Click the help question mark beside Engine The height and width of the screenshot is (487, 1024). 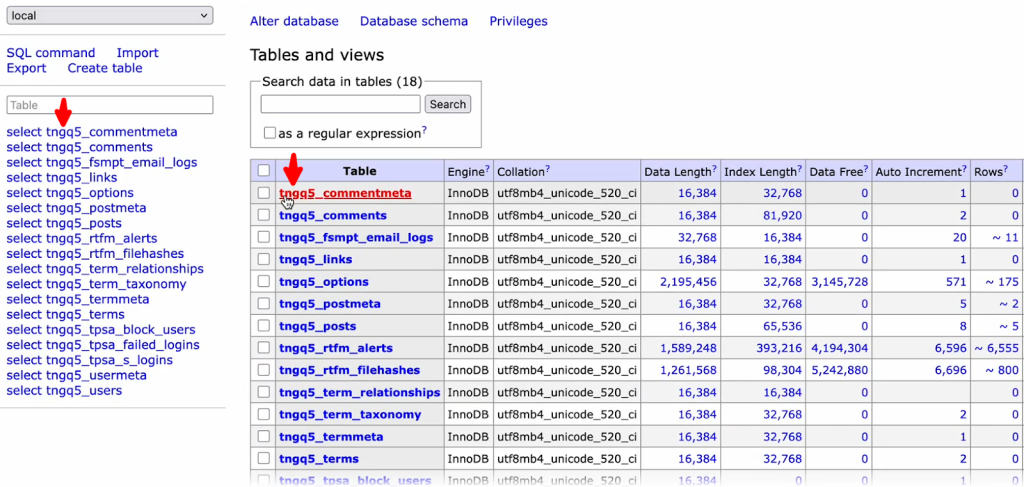[x=487, y=167]
